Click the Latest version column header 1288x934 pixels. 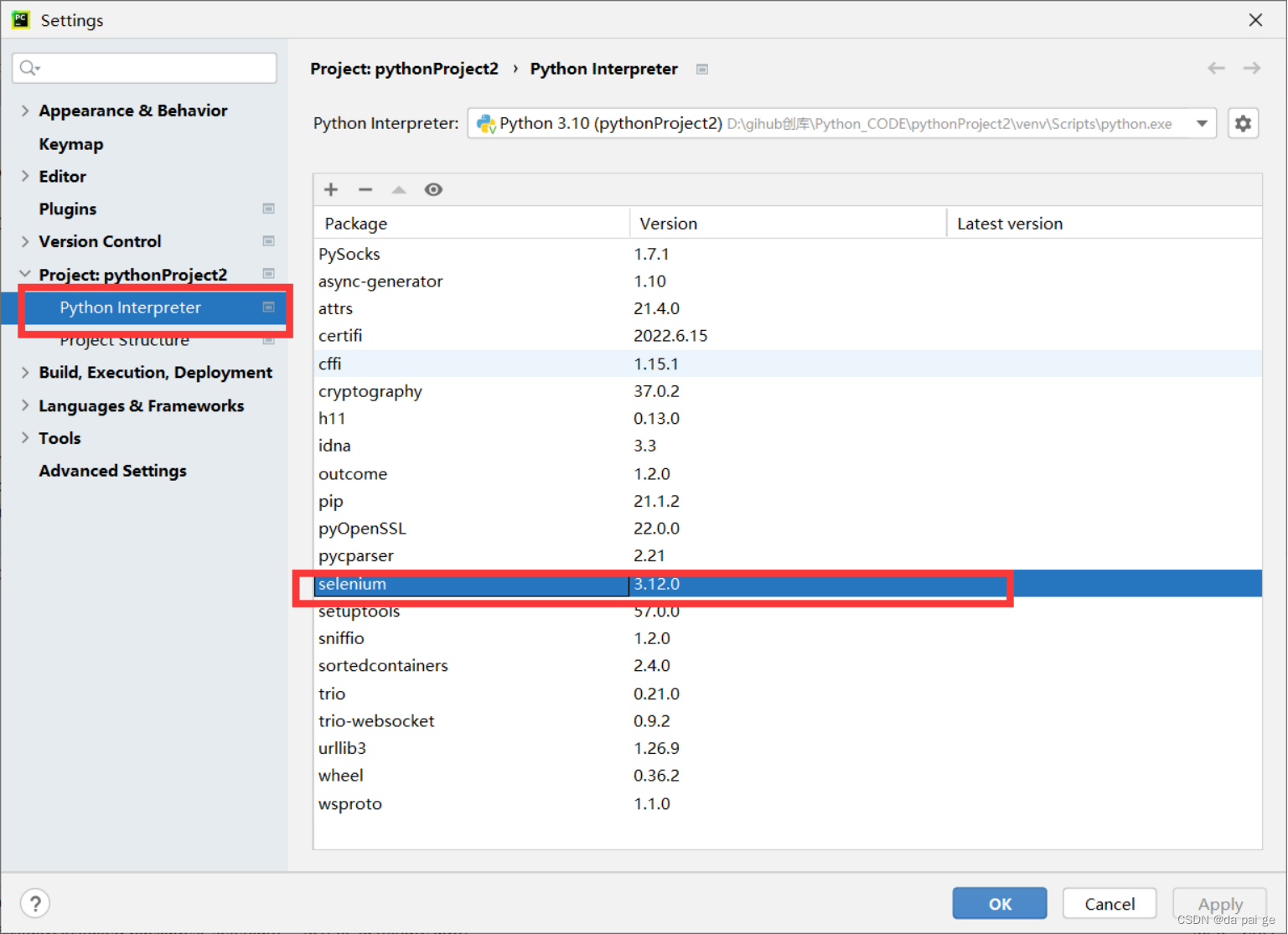[1104, 224]
